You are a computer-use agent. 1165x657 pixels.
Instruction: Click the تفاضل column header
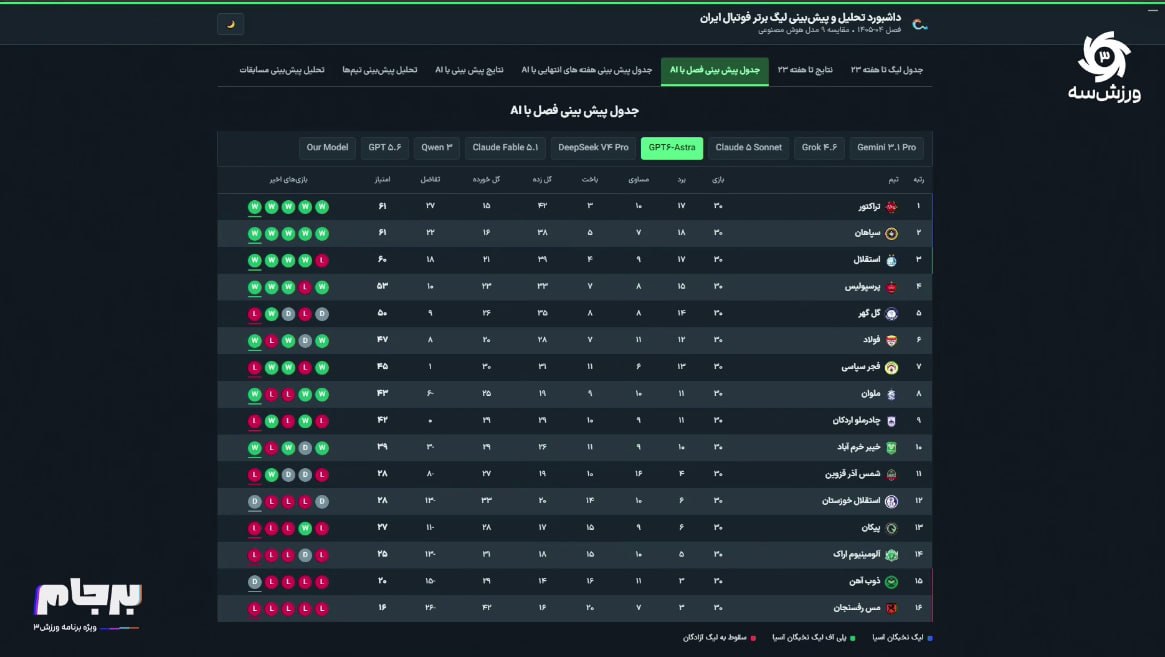tap(430, 180)
